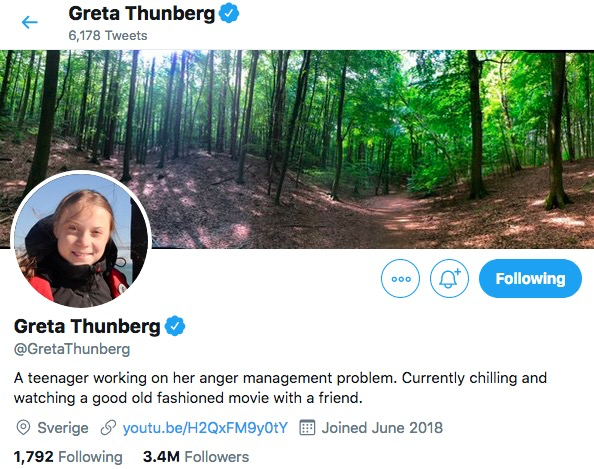594x469 pixels.
Task: Click the calendar icon near Joined
Action: coord(307,428)
